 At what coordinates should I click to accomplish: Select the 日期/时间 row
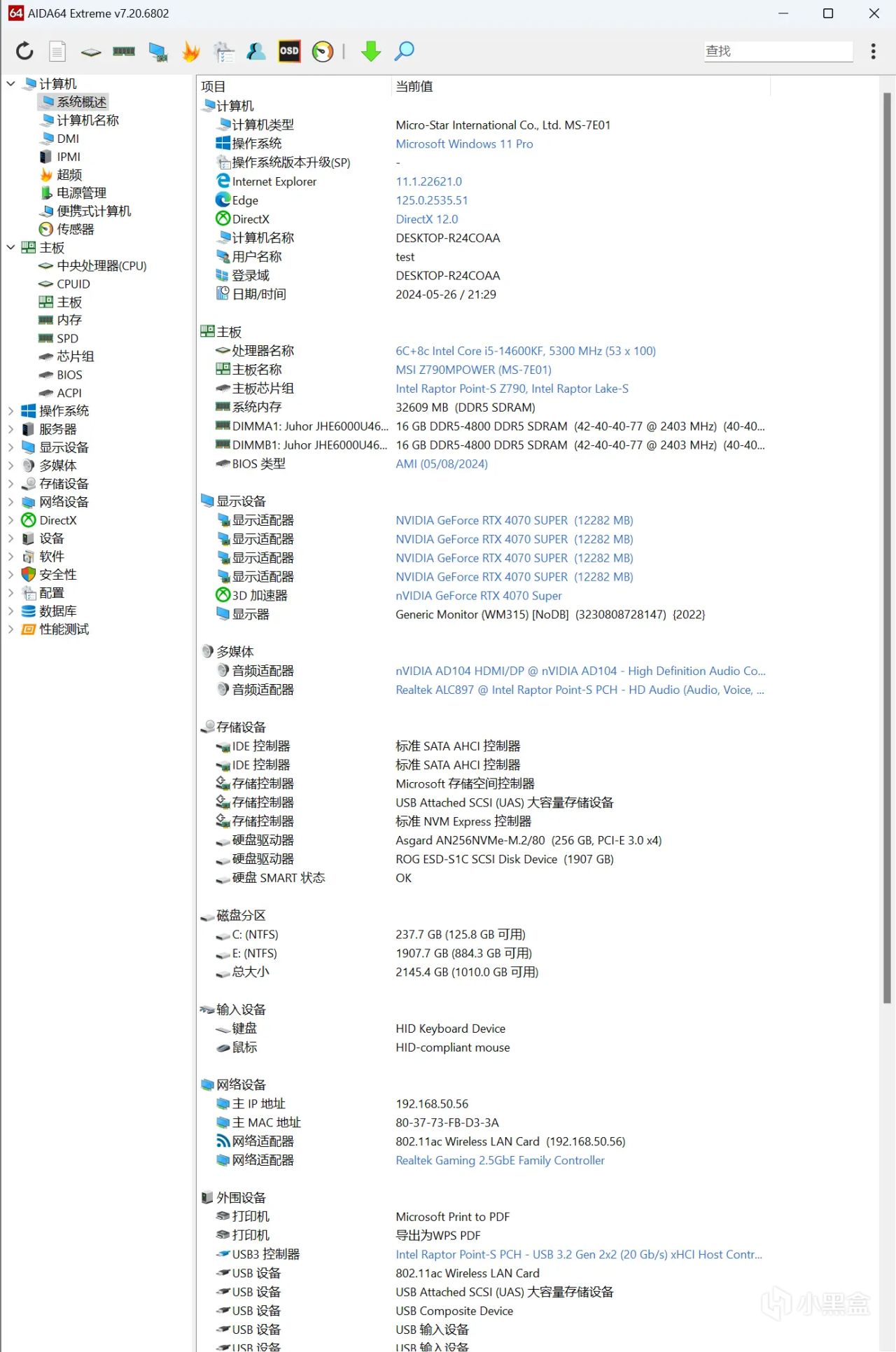click(483, 294)
